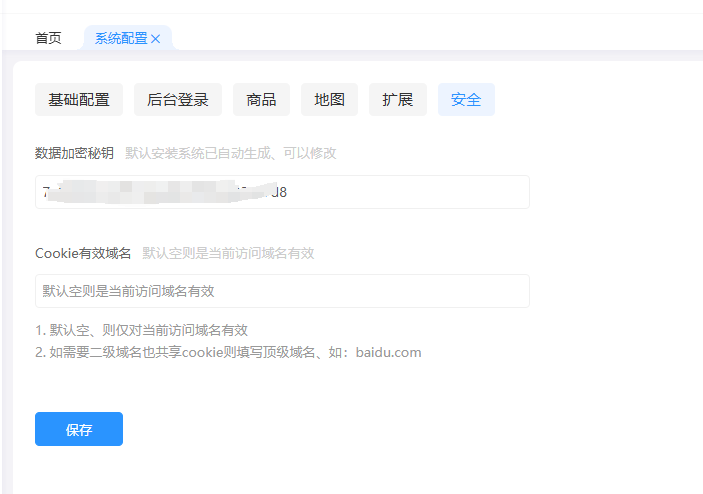Open the 商品 configuration section
Screen dimensions: 703x494
(261, 100)
